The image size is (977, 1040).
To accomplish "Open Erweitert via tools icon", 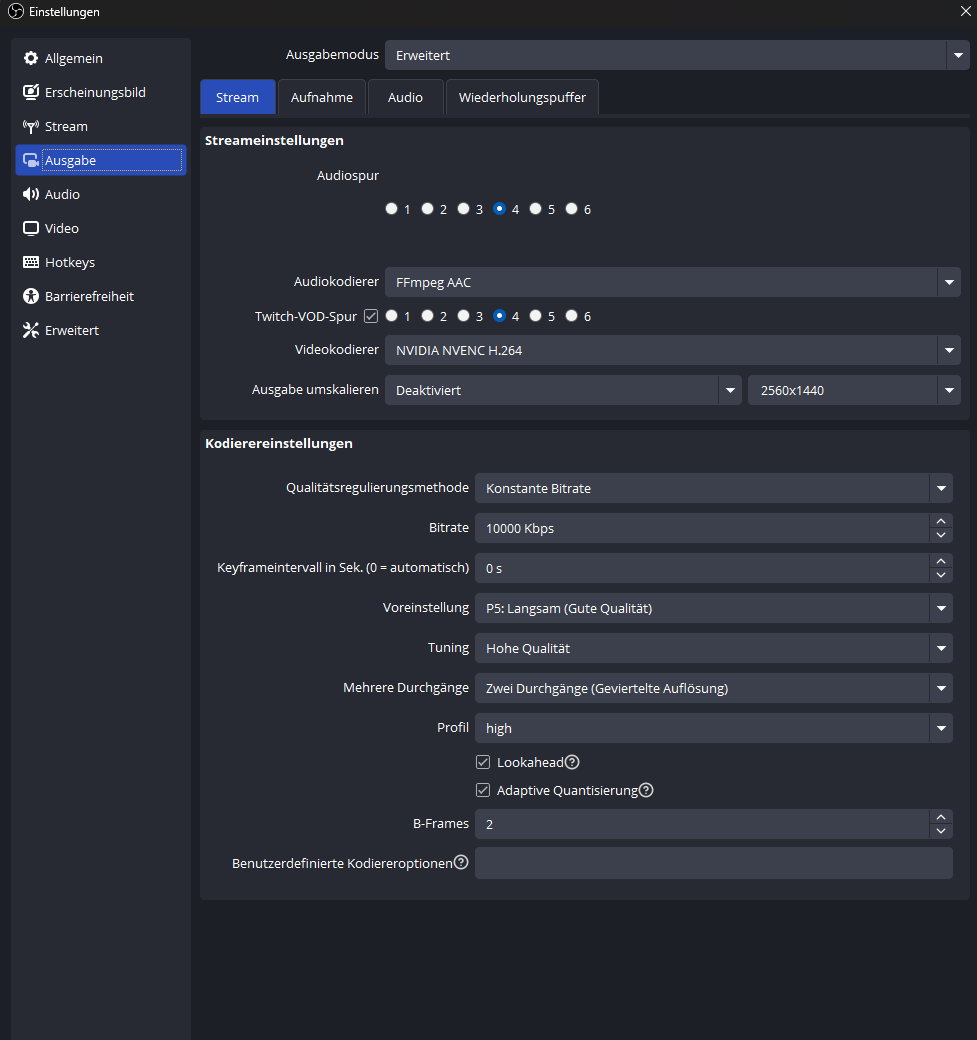I will [x=31, y=331].
